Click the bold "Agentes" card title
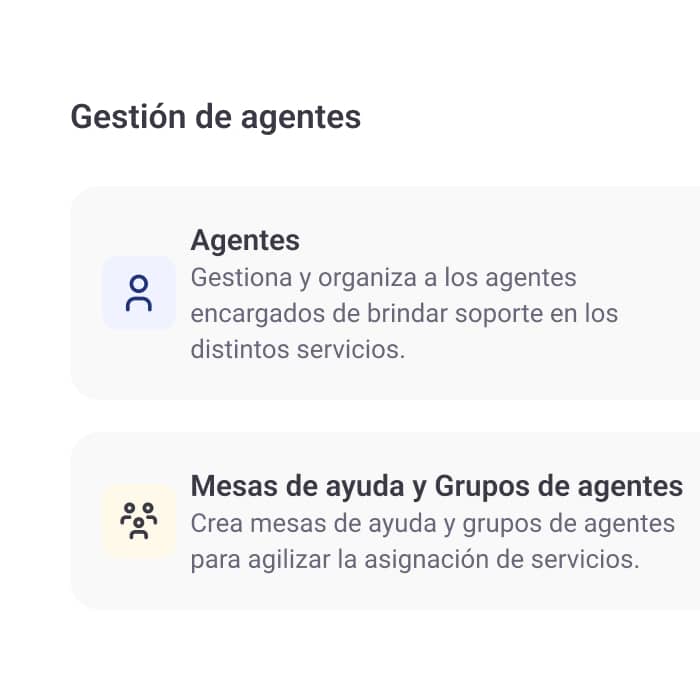 [245, 241]
